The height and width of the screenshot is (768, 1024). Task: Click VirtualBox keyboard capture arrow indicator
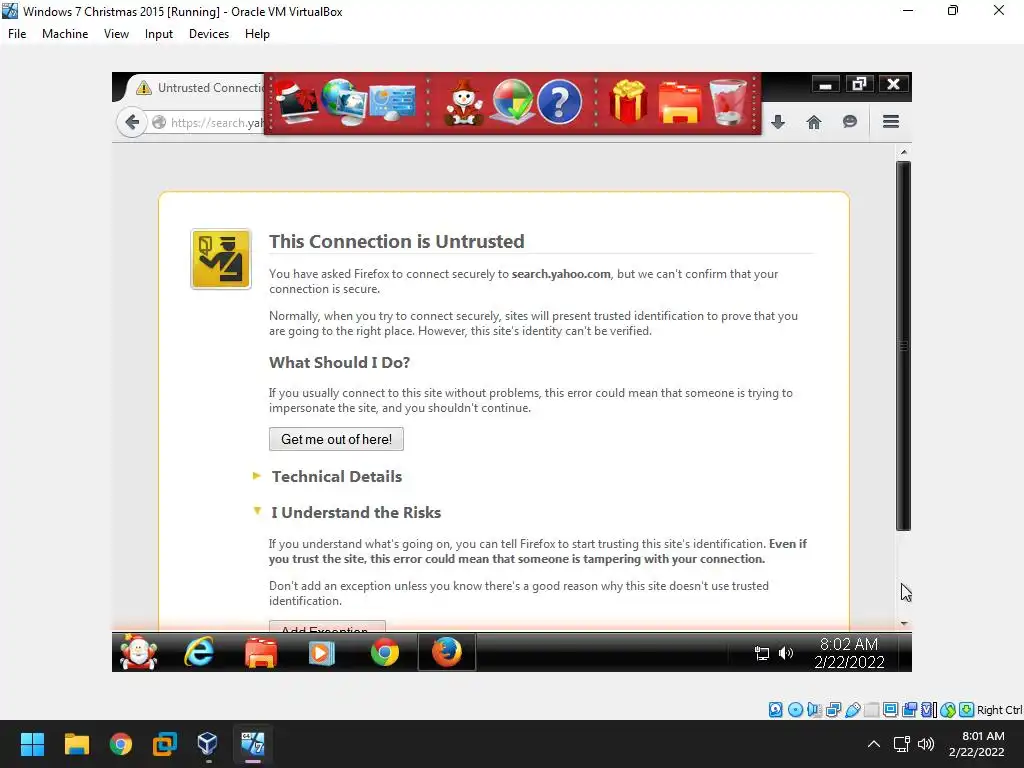[x=967, y=710]
